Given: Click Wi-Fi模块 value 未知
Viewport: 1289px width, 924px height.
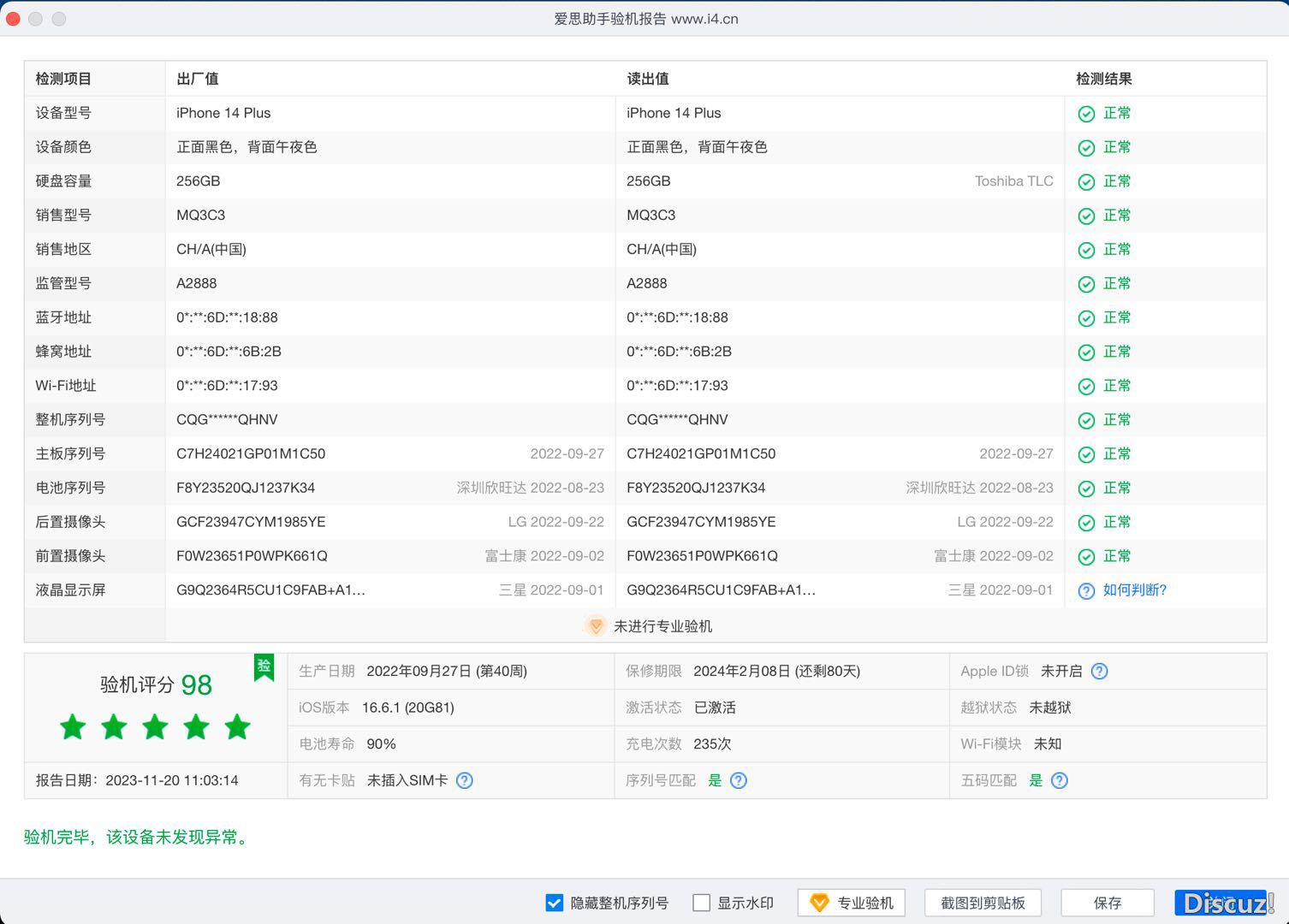Looking at the screenshot, I should 1048,744.
